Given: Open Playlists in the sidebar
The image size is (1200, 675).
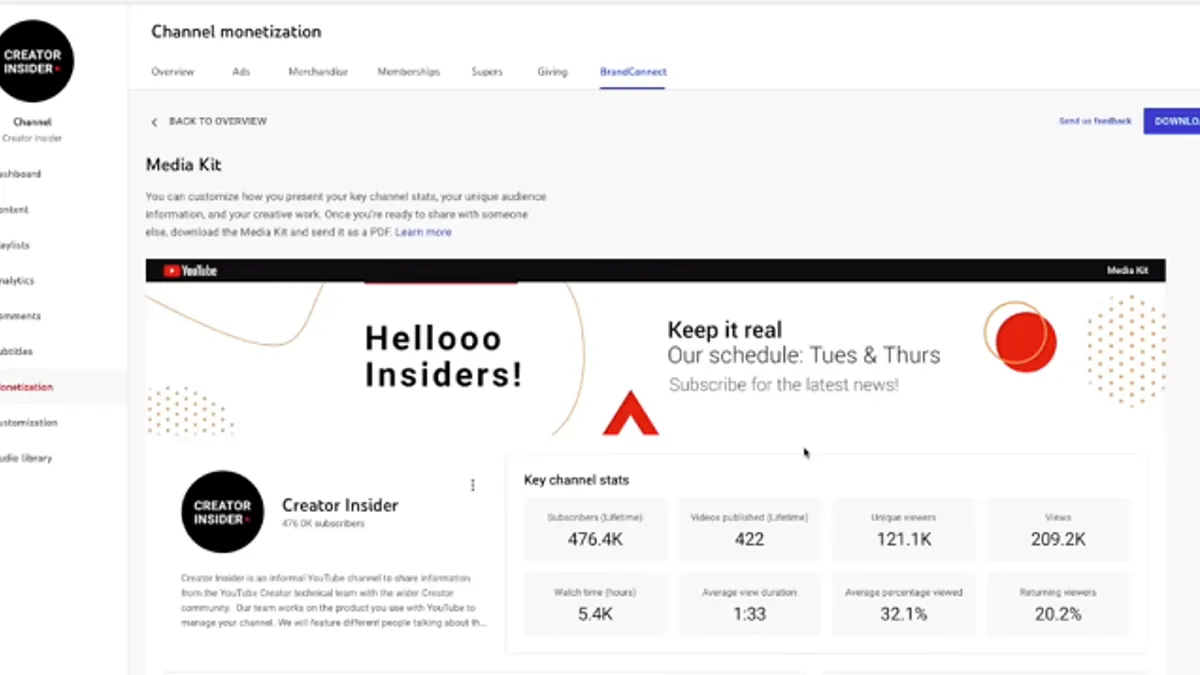Looking at the screenshot, I should coord(15,245).
